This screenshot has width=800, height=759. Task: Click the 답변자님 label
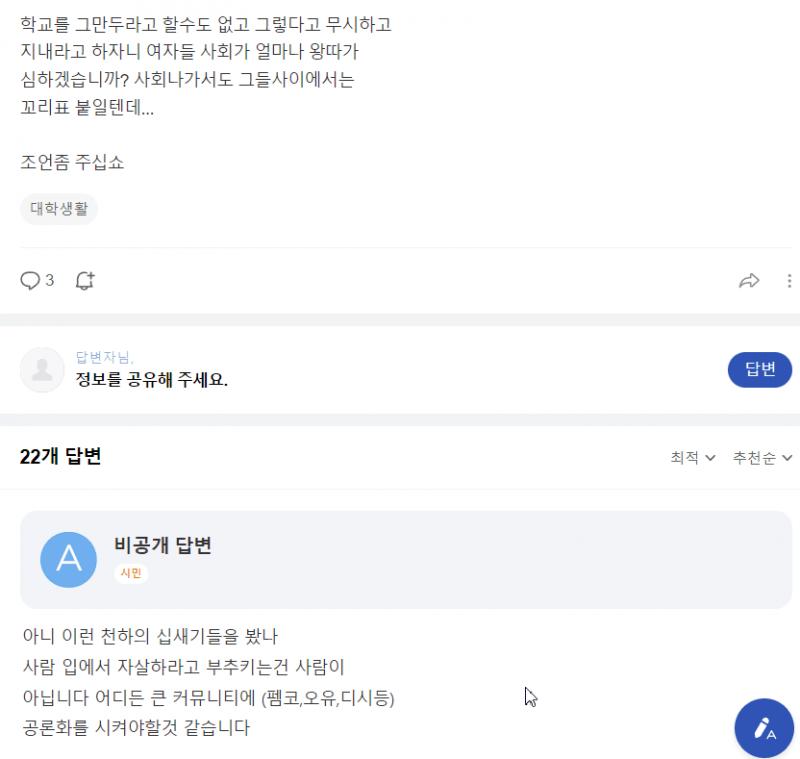coord(104,357)
